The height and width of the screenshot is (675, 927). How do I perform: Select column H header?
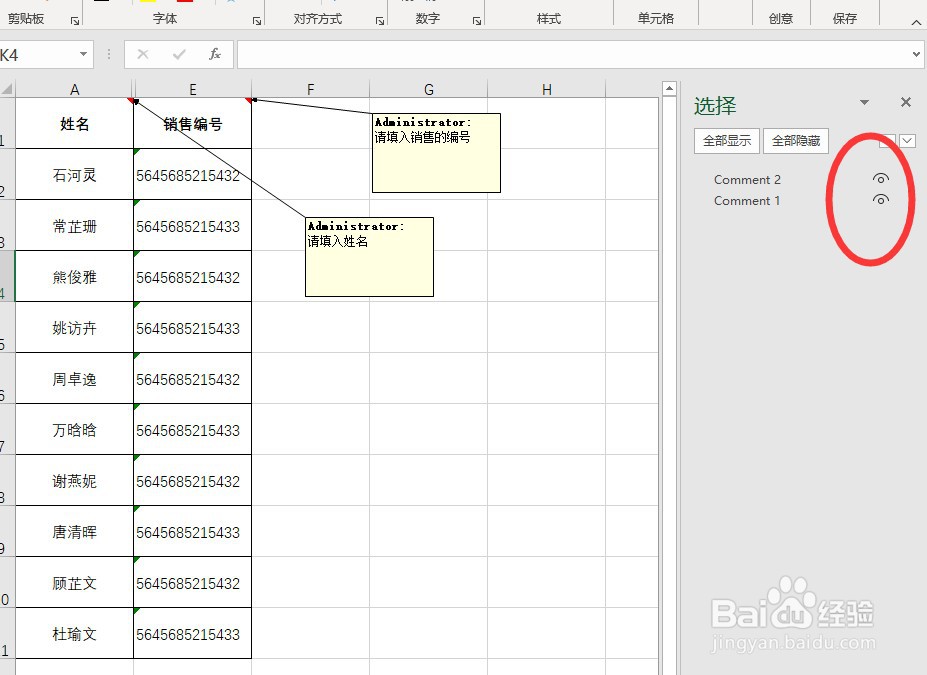(x=546, y=89)
